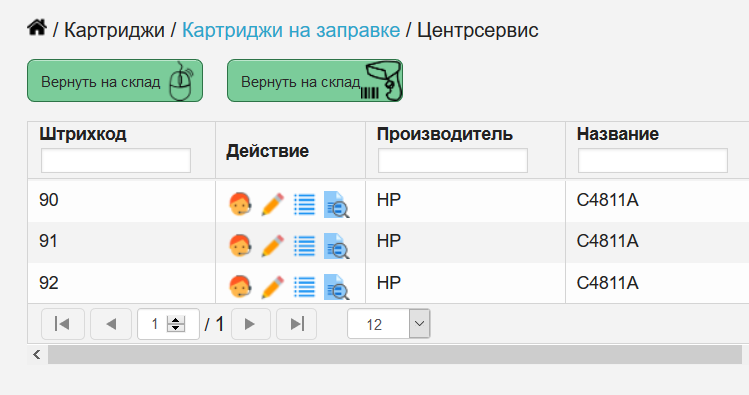Select C4811A cell in row 92
749x395 pixels.
coord(657,283)
